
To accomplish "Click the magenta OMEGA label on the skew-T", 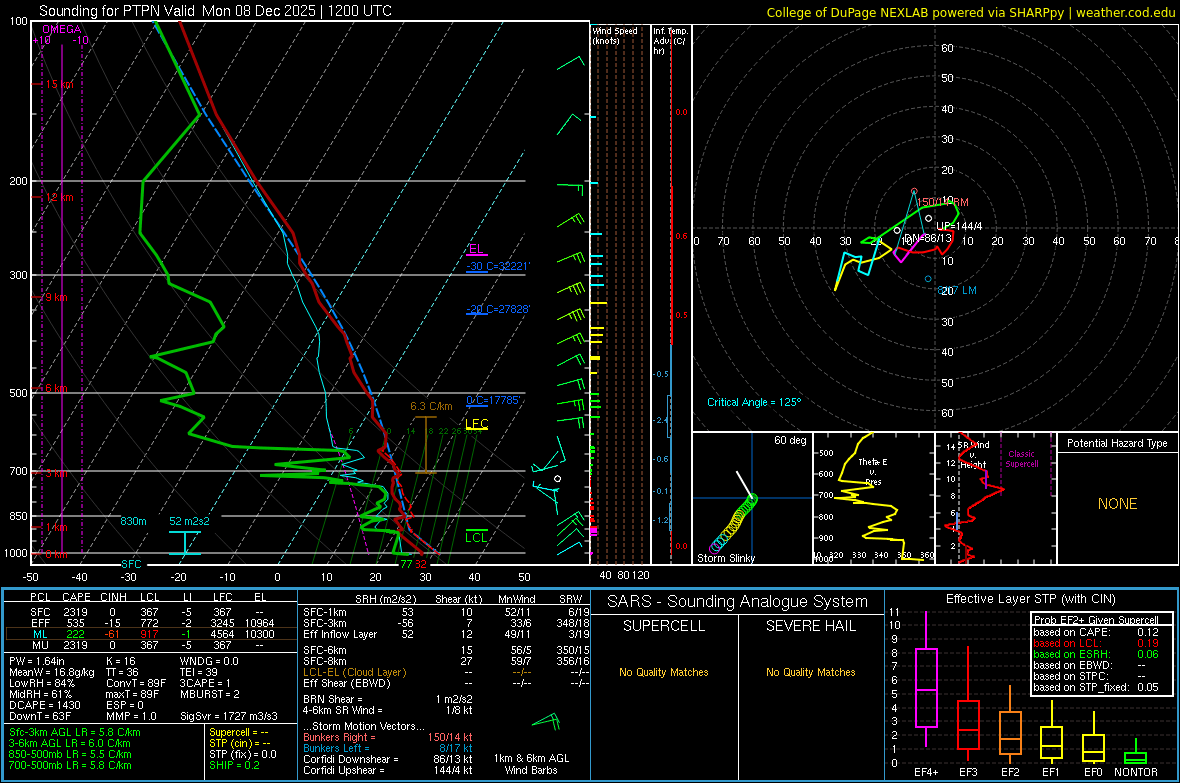I will tap(62, 29).
